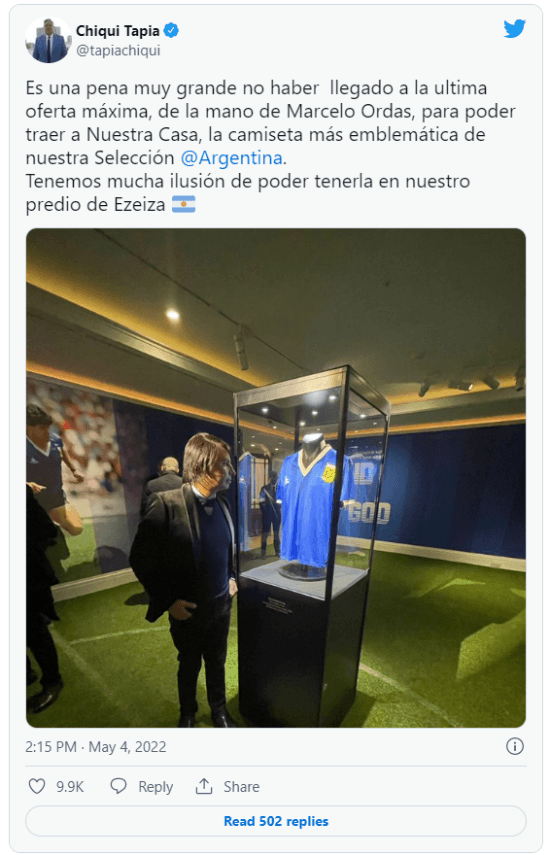Open the attached tweet photo
This screenshot has height=855, width=550.
276,478
